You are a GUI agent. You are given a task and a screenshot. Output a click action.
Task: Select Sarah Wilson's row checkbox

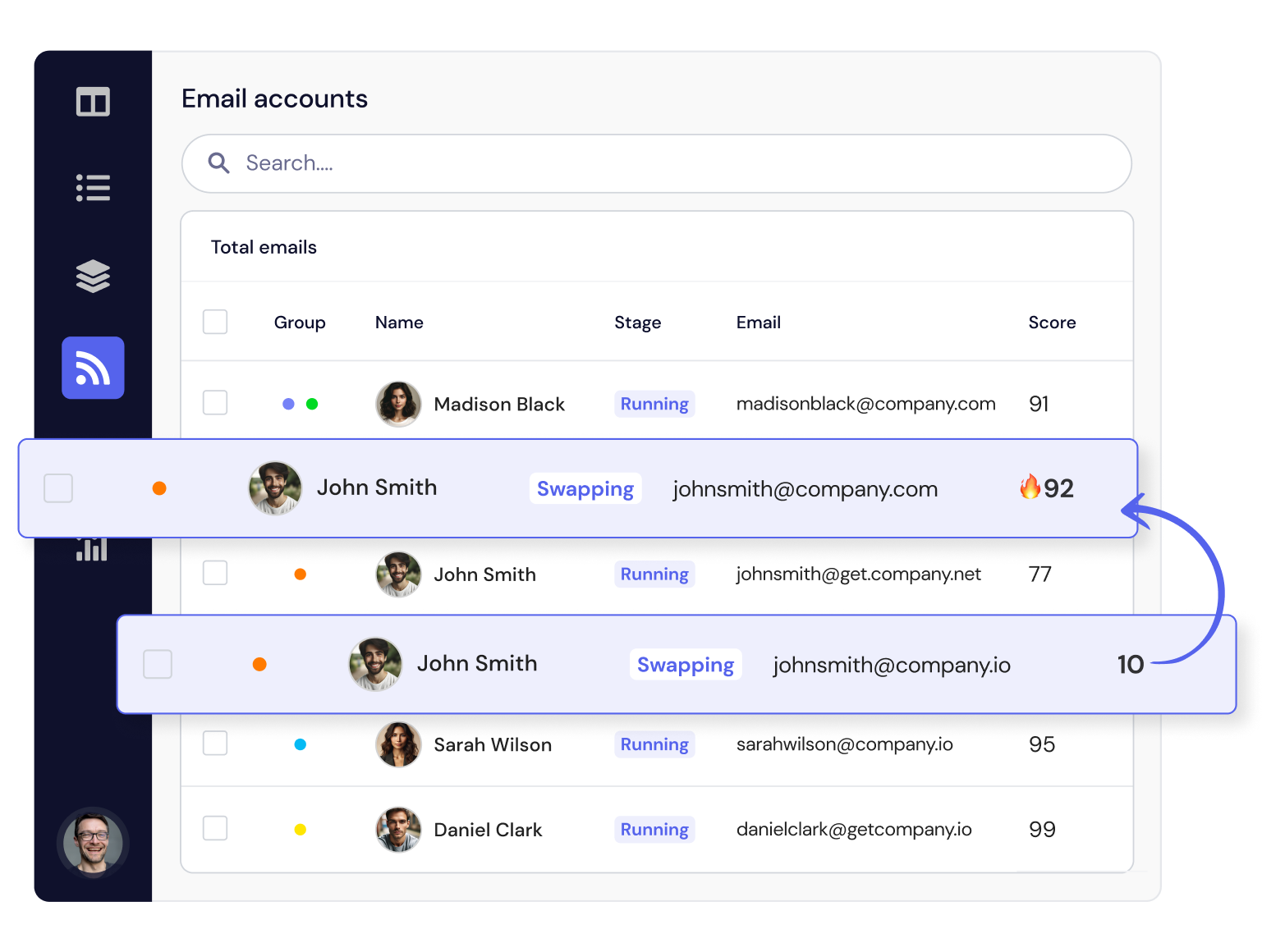[x=215, y=744]
